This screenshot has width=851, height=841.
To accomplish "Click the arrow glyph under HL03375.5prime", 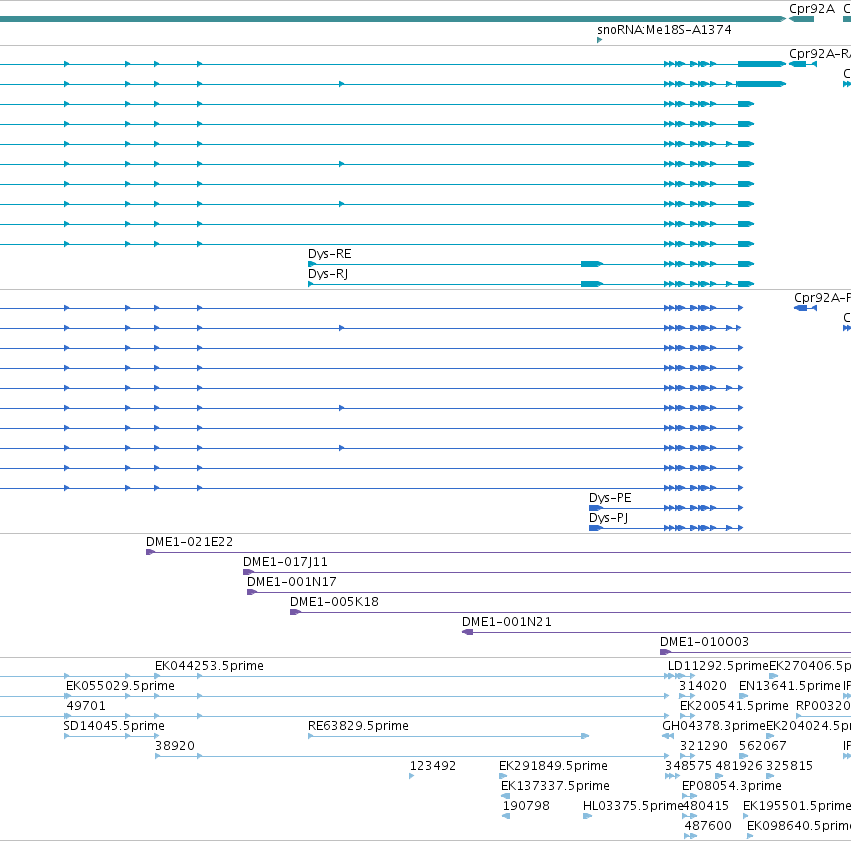I will point(587,816).
